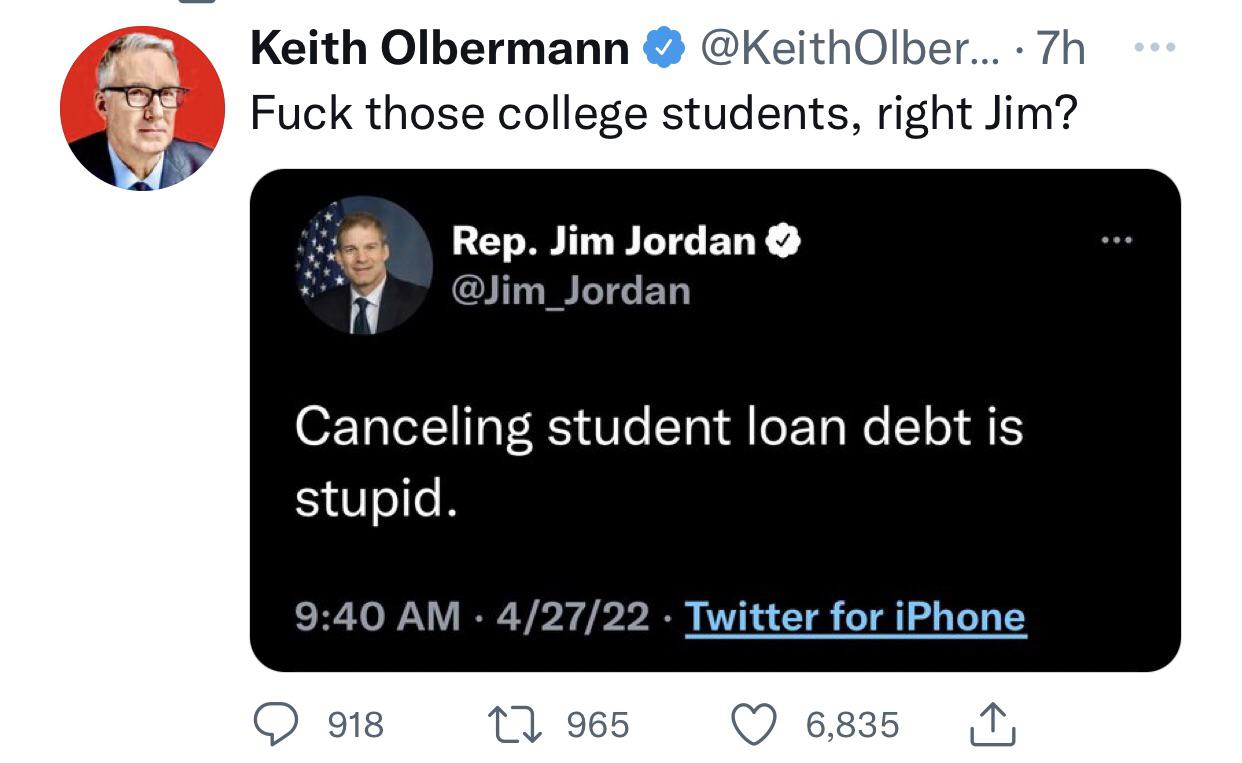Tap the share upload arrow icon

tap(992, 724)
